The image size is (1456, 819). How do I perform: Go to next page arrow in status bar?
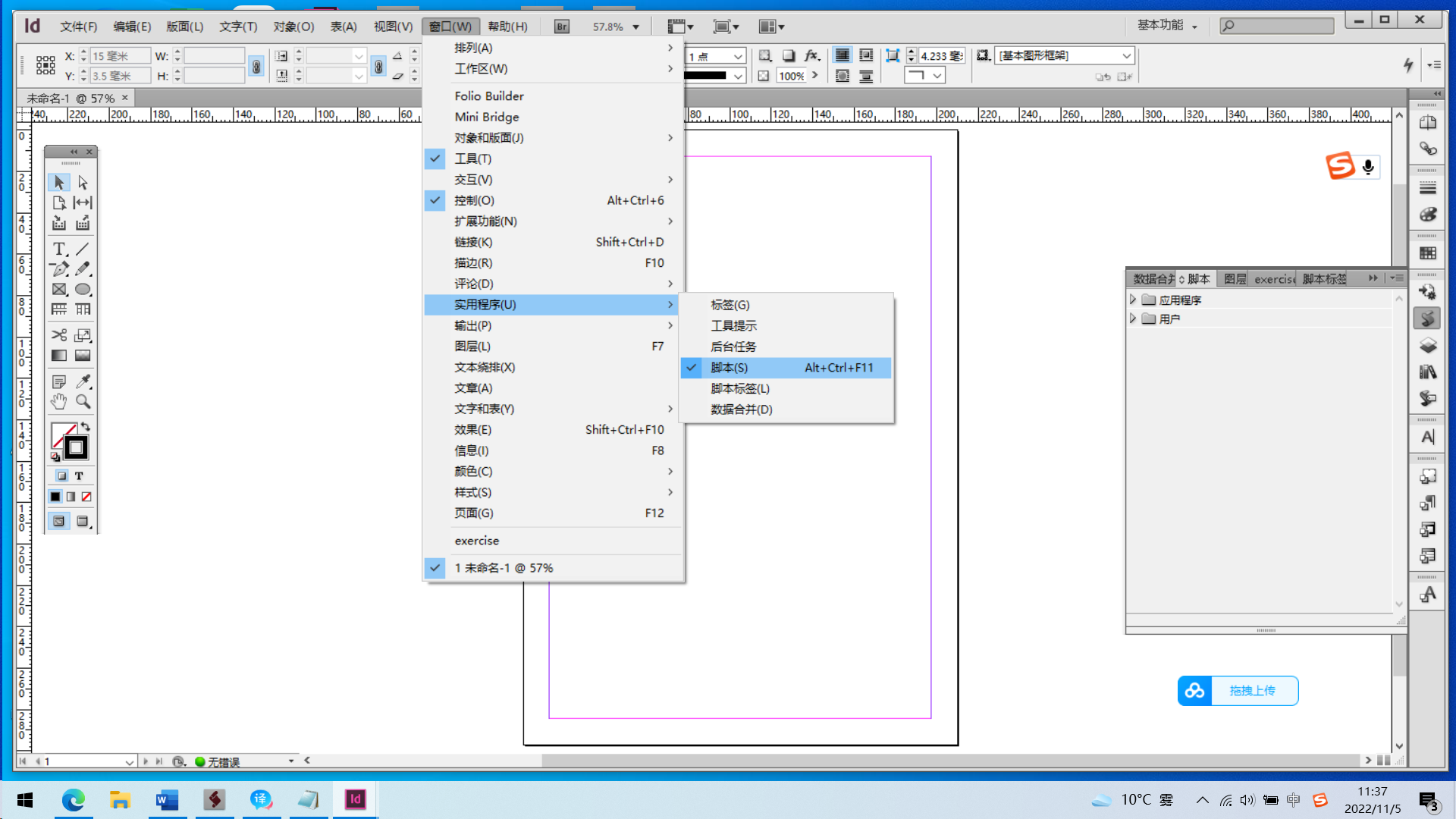tap(145, 761)
